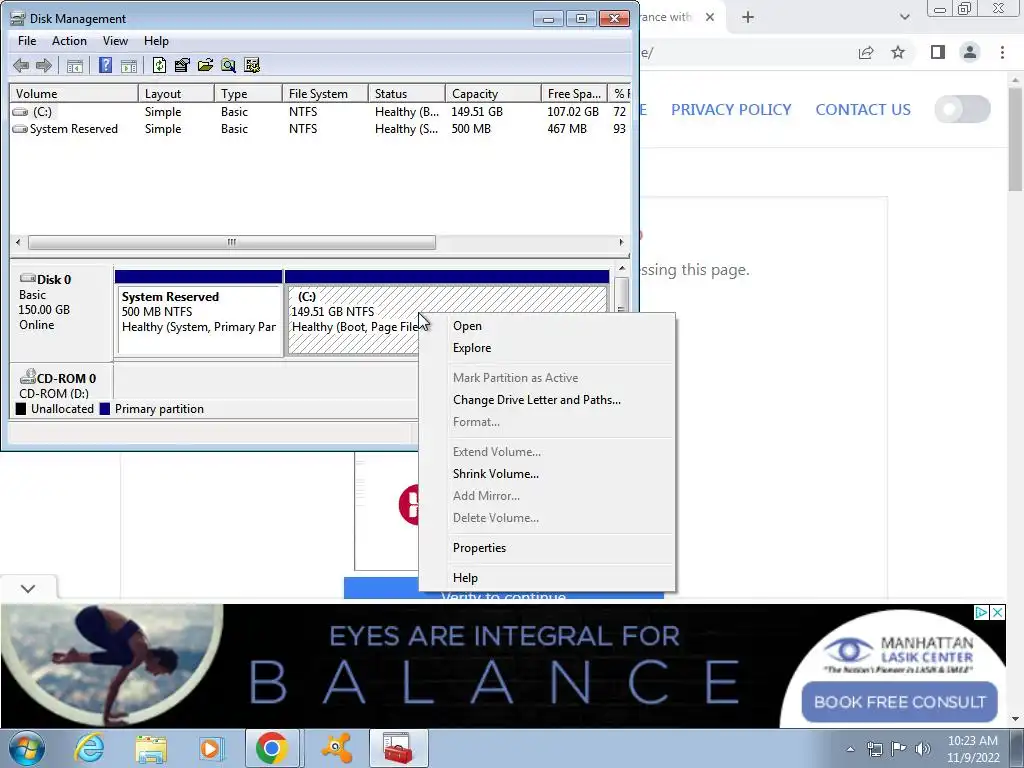
Task: Open Windows Media Player on taskbar
Action: tap(210, 748)
